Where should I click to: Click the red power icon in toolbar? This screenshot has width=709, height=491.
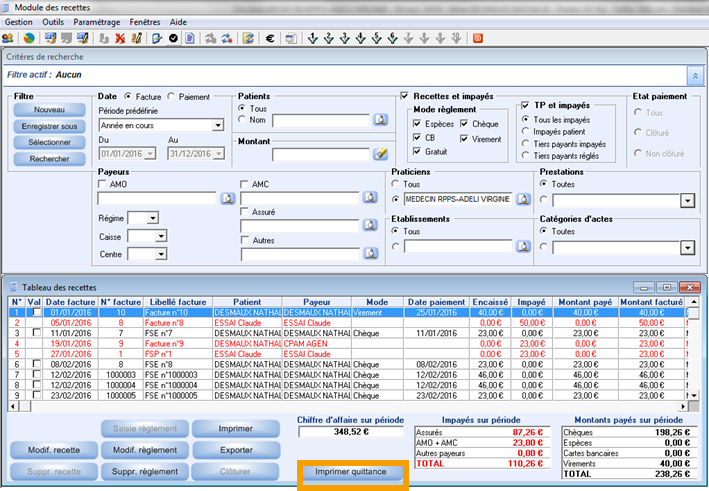click(x=478, y=39)
